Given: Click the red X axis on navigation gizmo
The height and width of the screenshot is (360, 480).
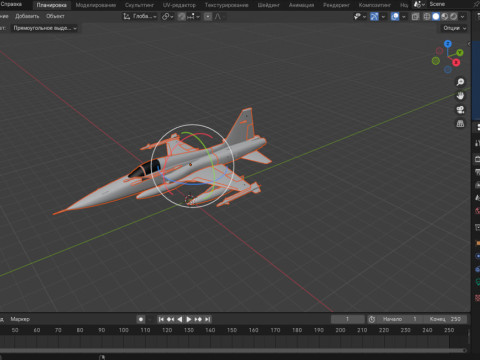Looking at the screenshot, I should 456,62.
